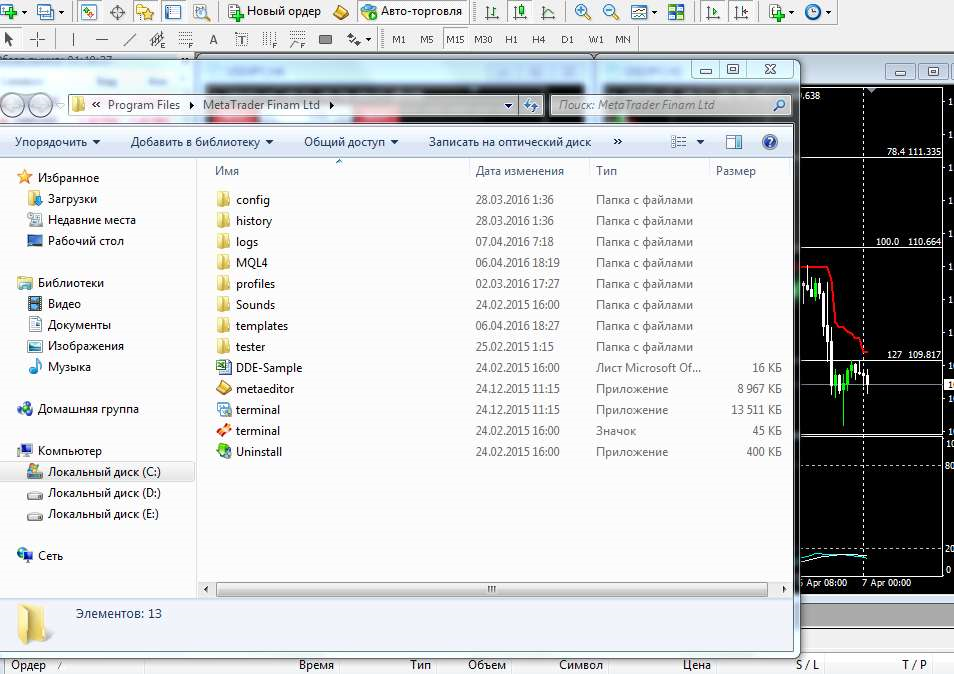Switch to M1 timeframe
954x674 pixels.
point(399,40)
